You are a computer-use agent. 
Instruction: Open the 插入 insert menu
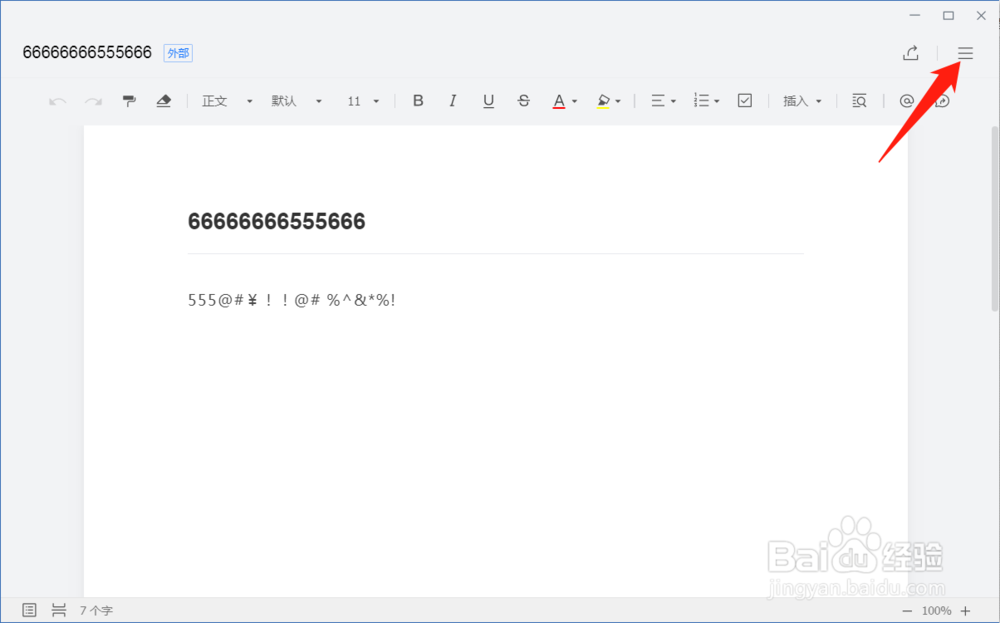tap(802, 101)
